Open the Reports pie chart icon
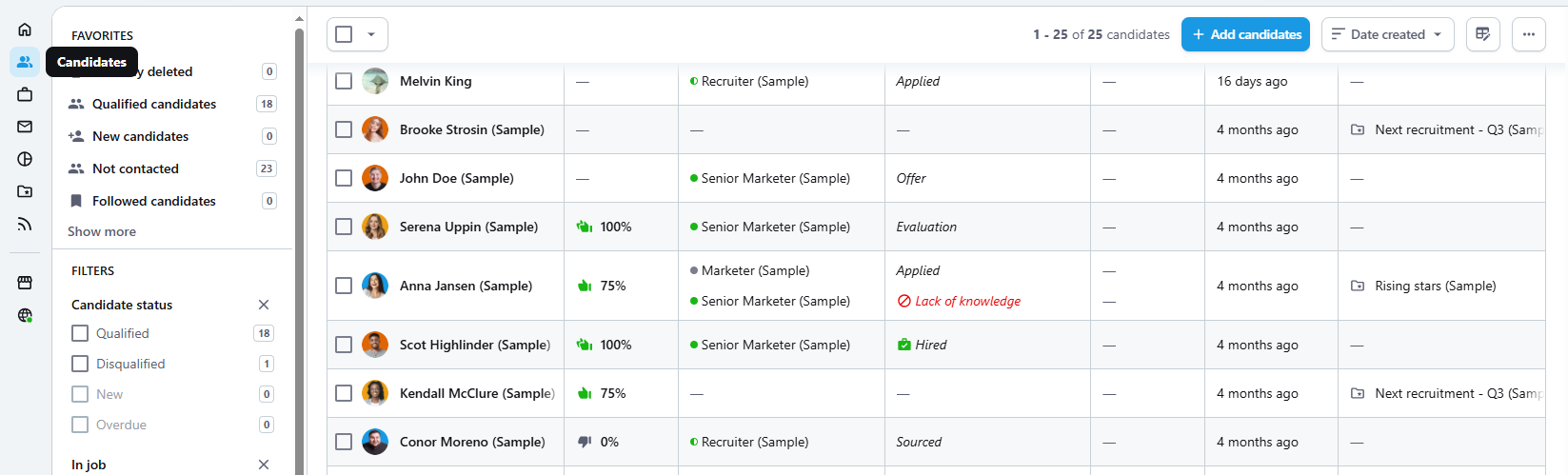The height and width of the screenshot is (475, 1568). click(25, 159)
